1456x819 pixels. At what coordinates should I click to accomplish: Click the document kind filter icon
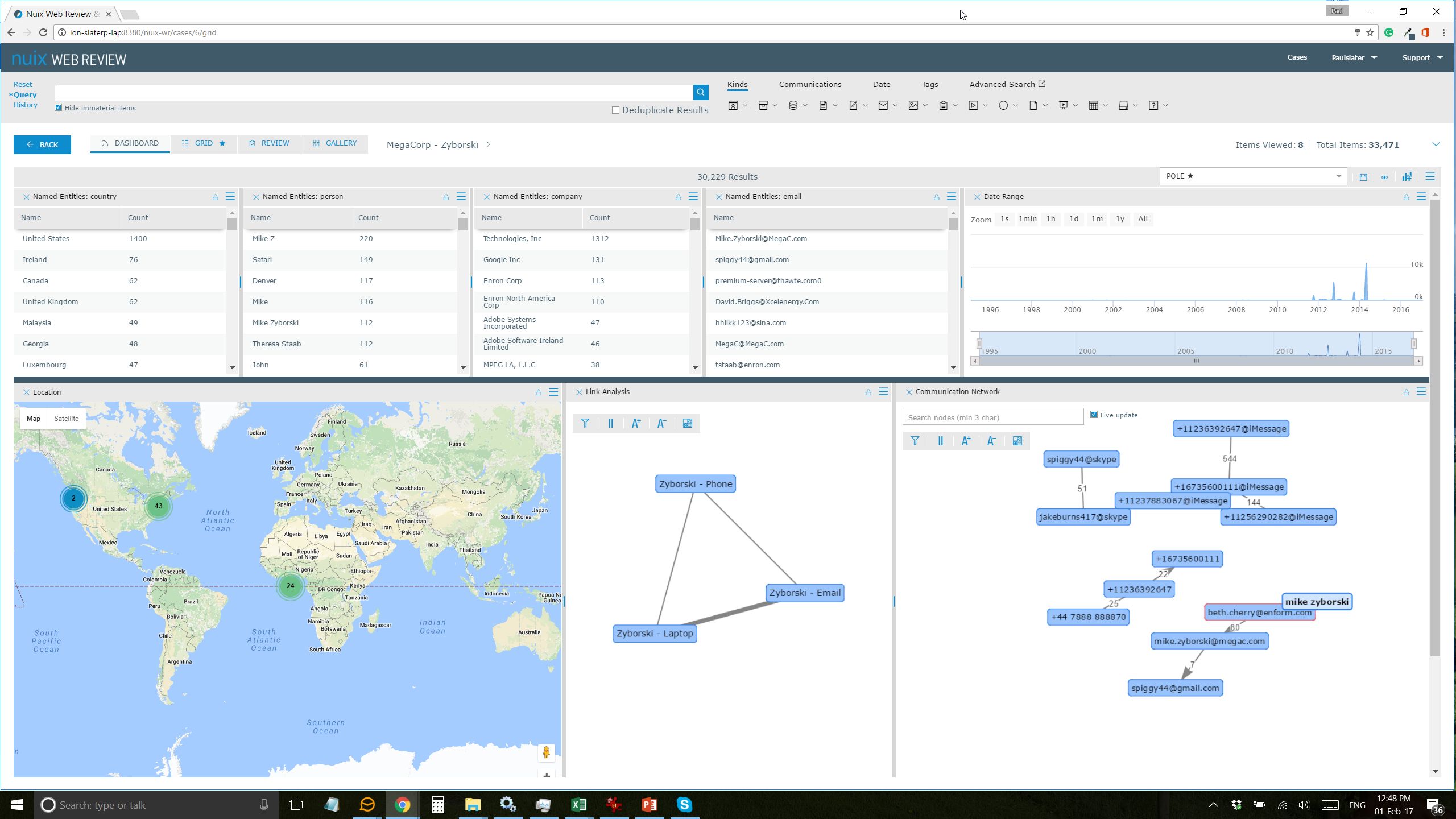[823, 105]
